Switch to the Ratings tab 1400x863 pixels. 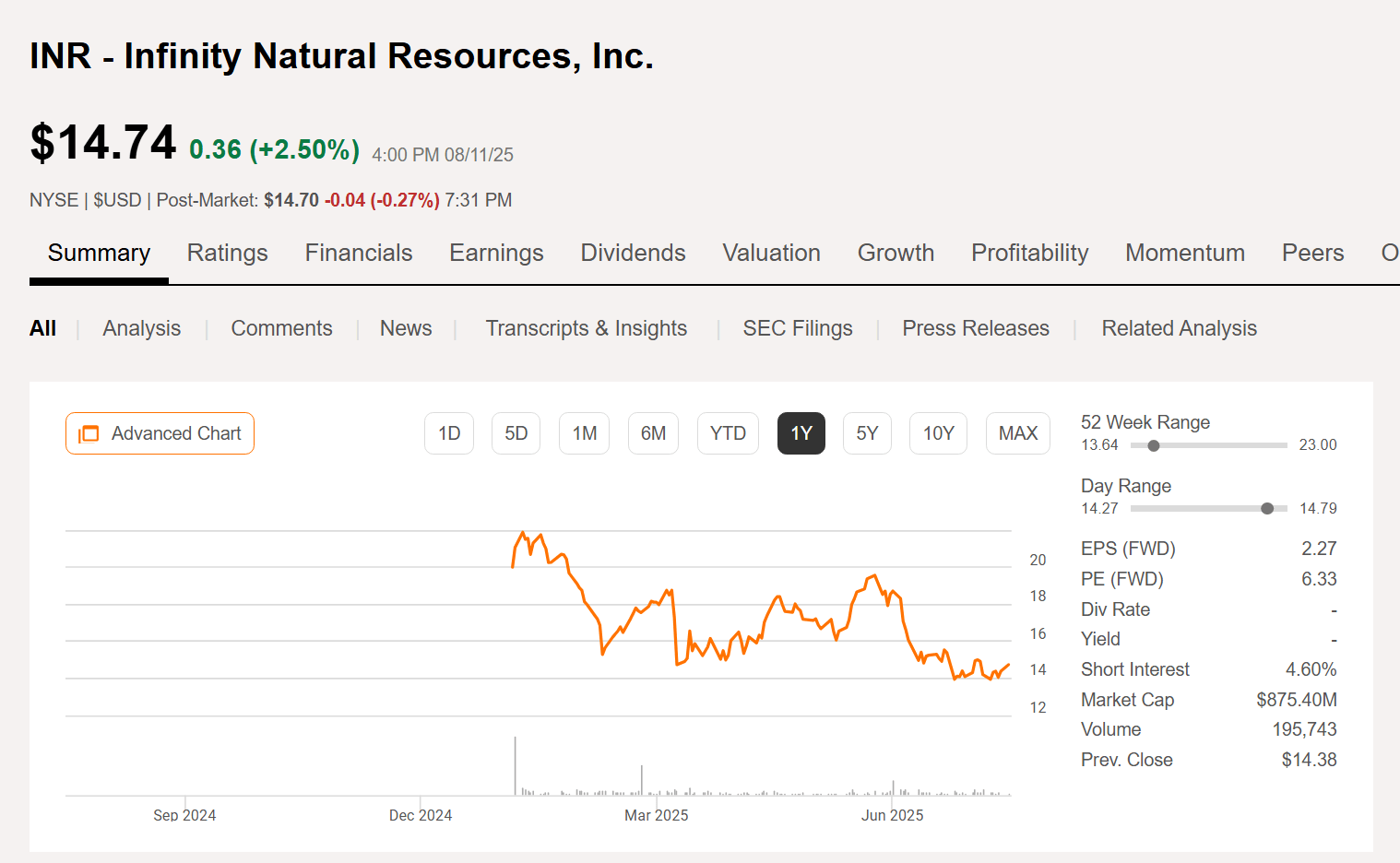pos(227,253)
